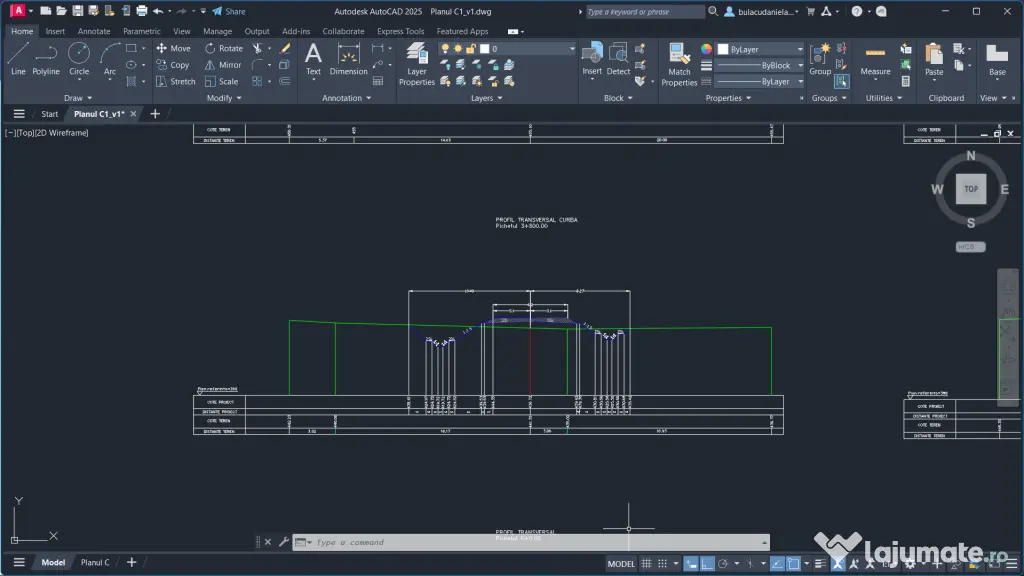Toggle snap mode dotted grid icon
Image resolution: width=1024 pixels, height=576 pixels.
click(662, 563)
